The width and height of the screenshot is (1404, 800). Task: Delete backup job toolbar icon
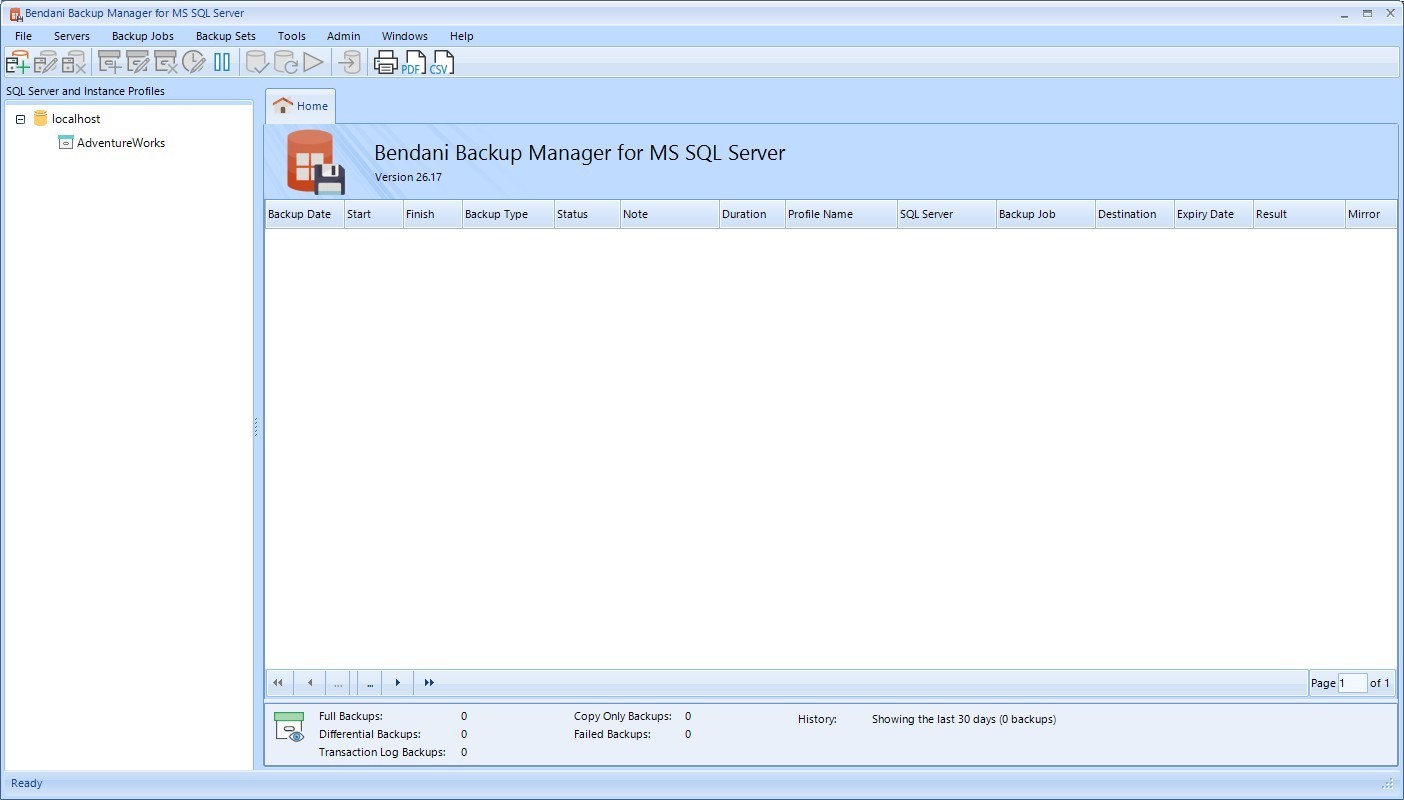166,62
